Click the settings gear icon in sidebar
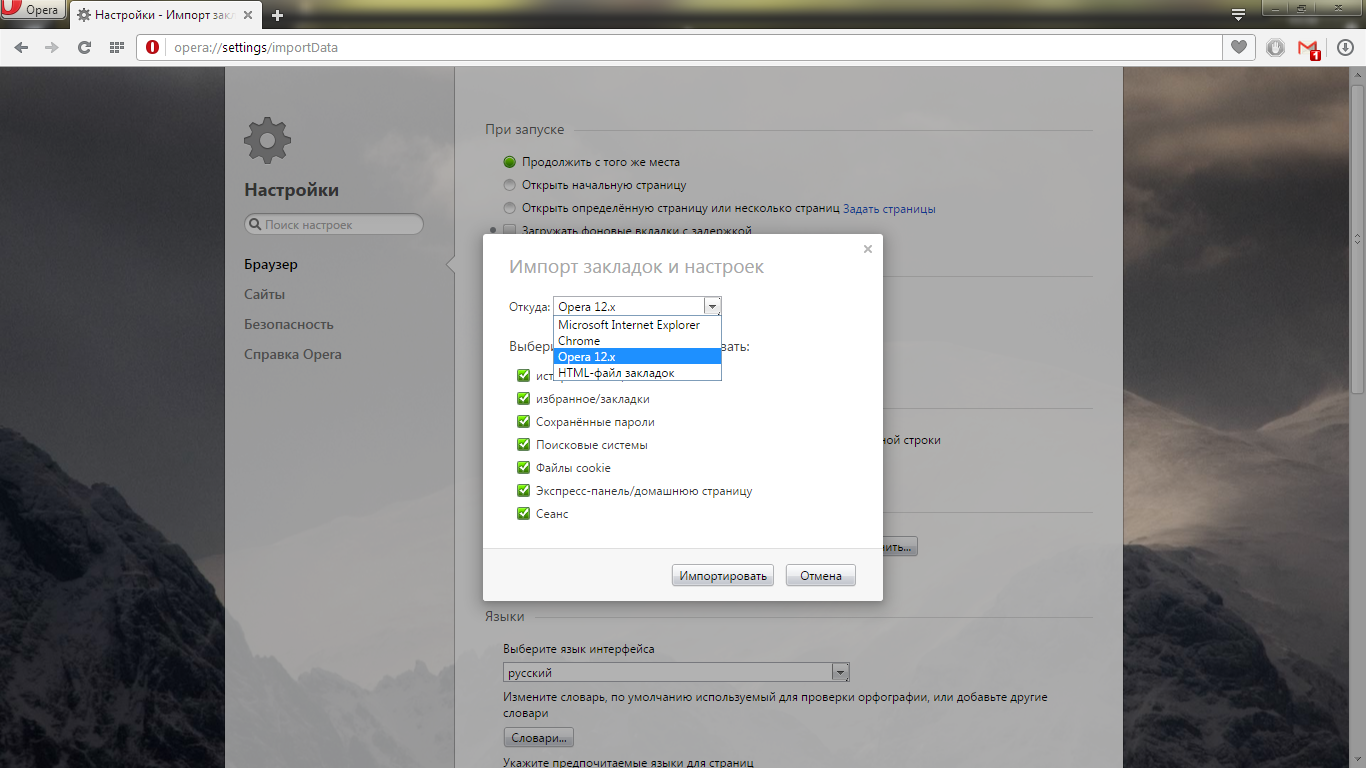Screen dimensions: 1366x768 [x=268, y=140]
